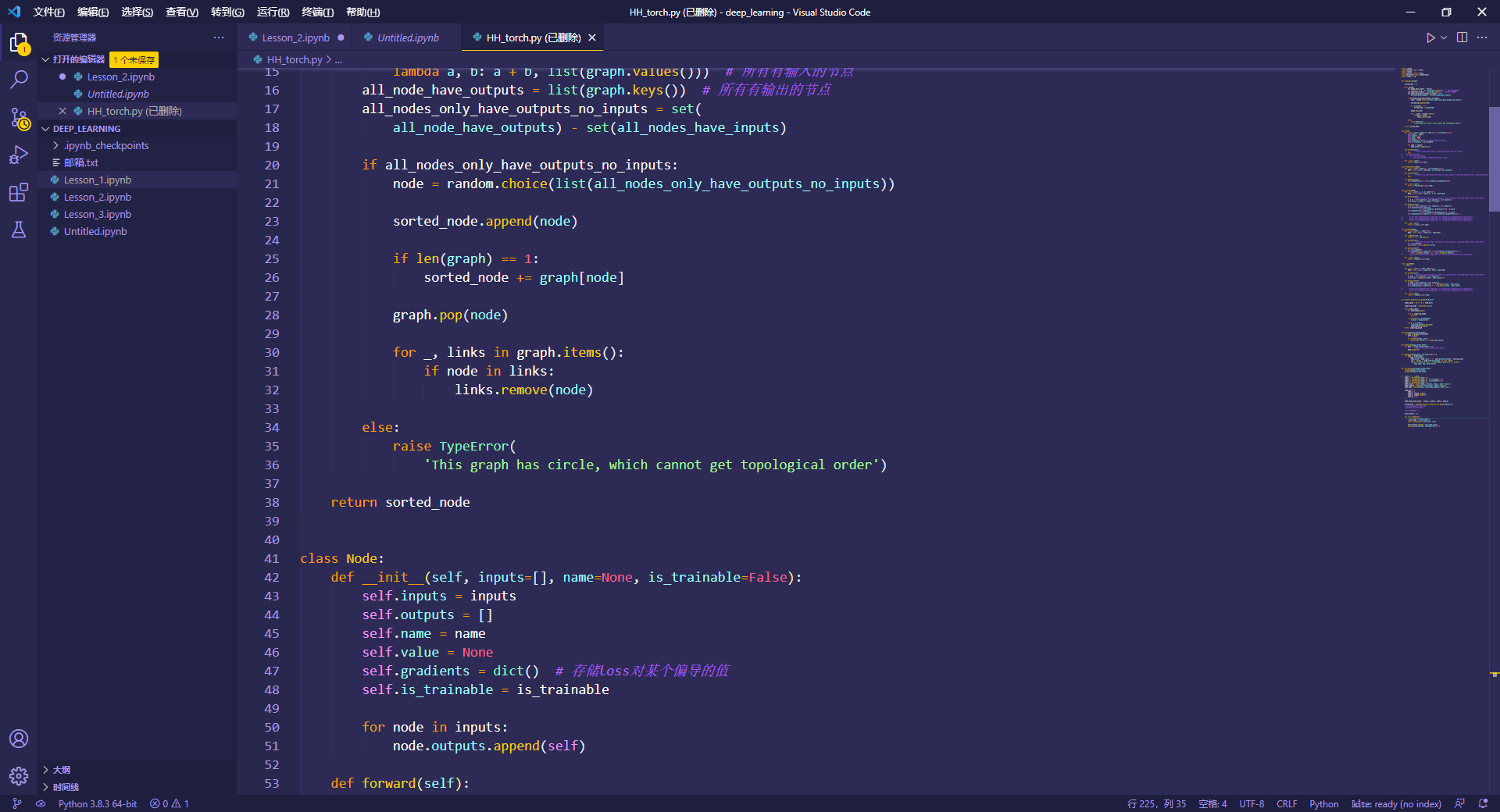
Task: Open the 选择(S) menu
Action: 137,12
